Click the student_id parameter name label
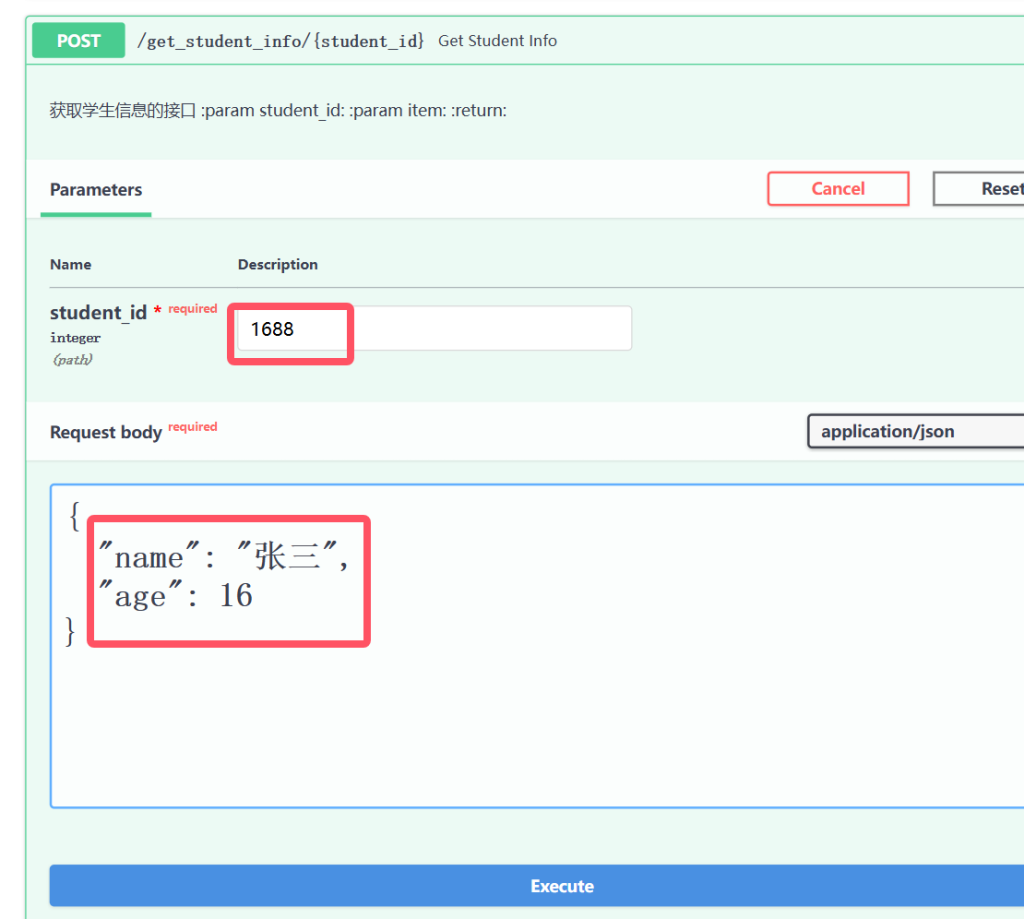1024x919 pixels. (98, 313)
